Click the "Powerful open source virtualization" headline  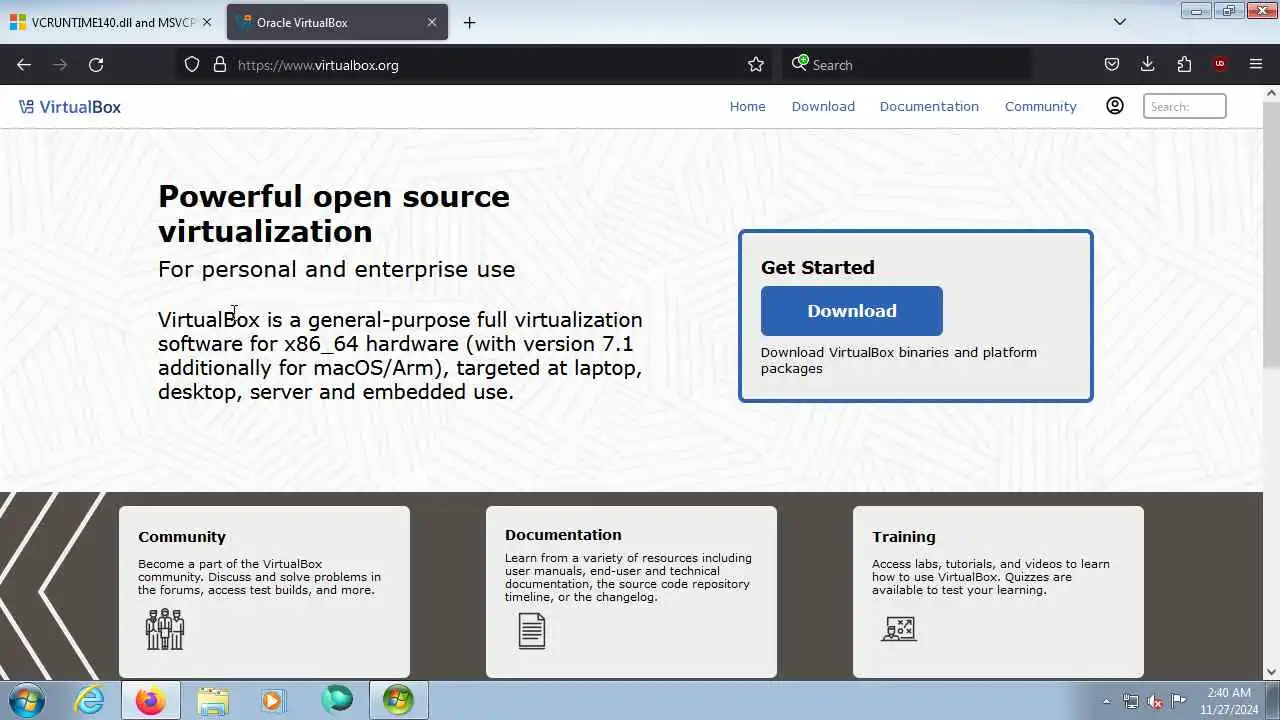point(334,213)
